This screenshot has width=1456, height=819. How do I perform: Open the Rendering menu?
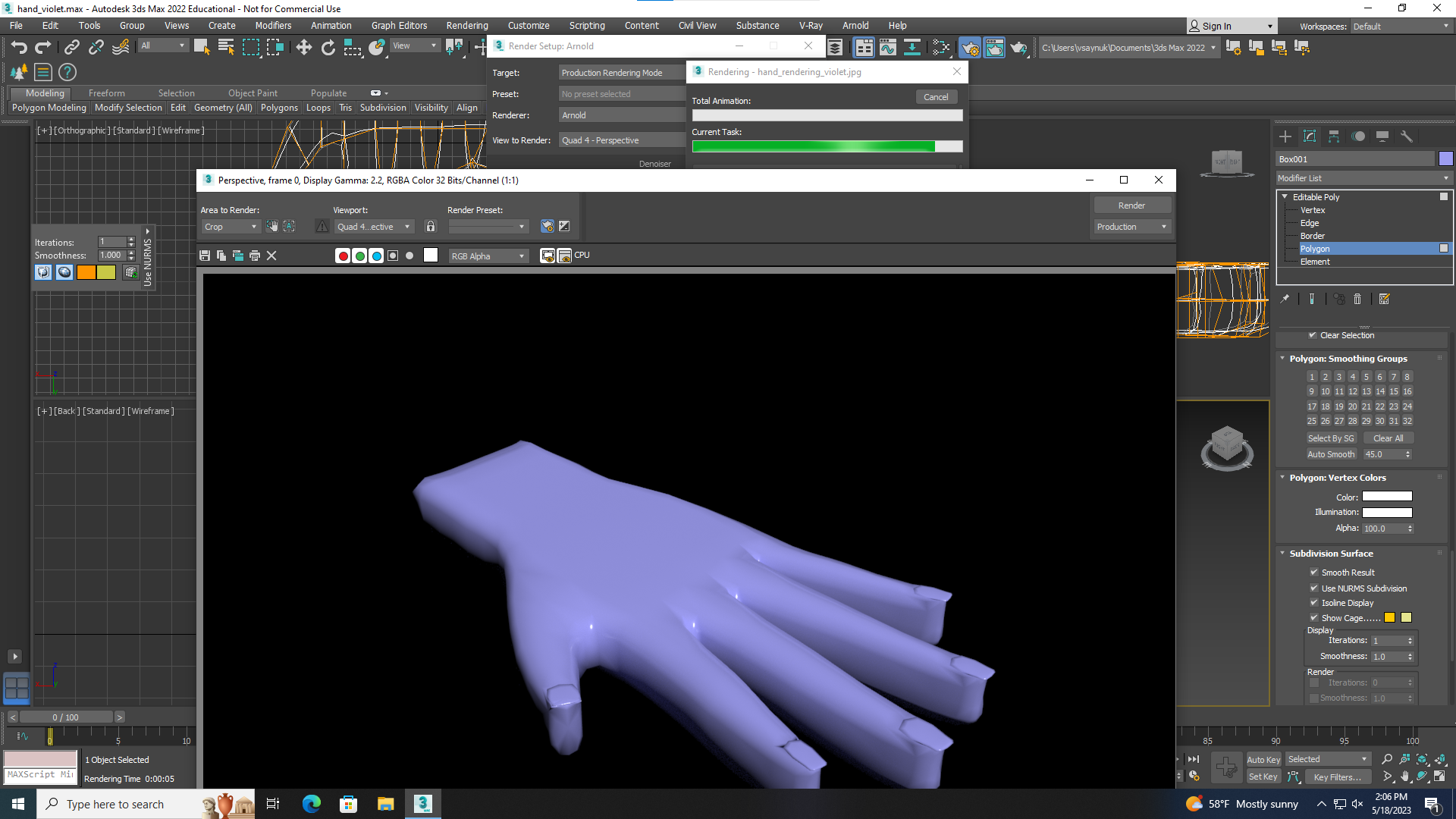coord(466,25)
